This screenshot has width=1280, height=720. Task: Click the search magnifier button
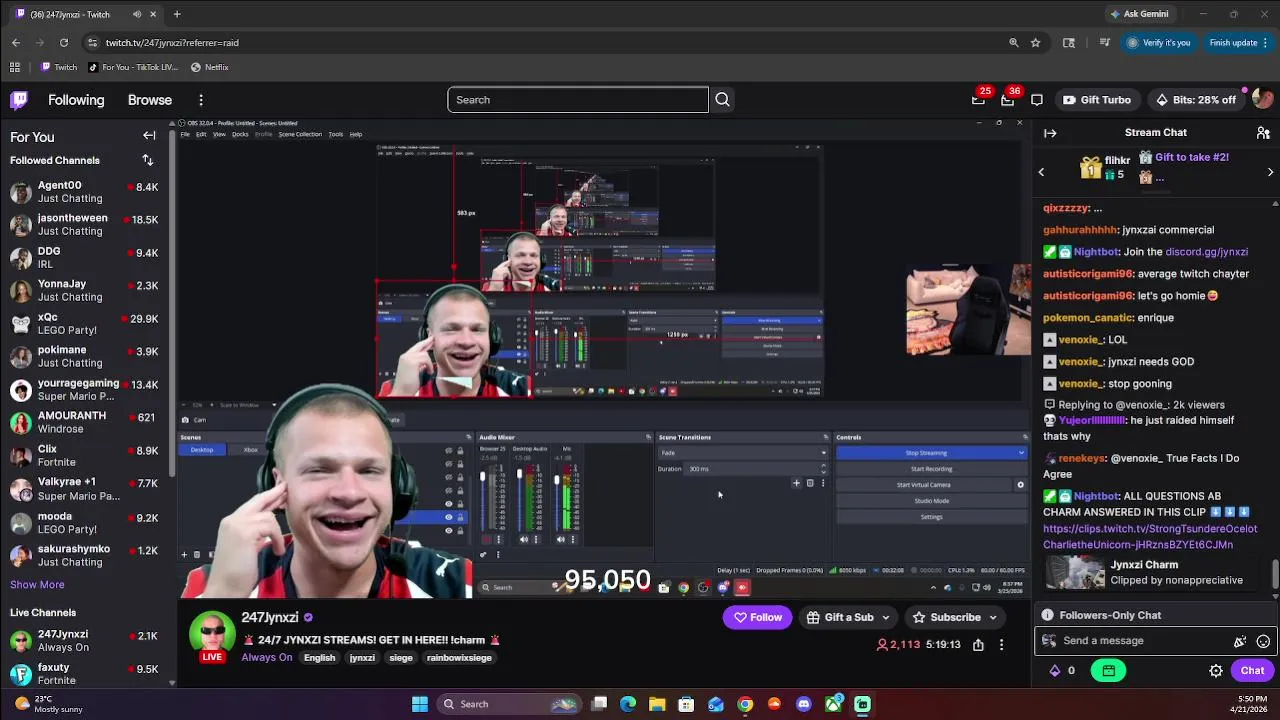722,100
